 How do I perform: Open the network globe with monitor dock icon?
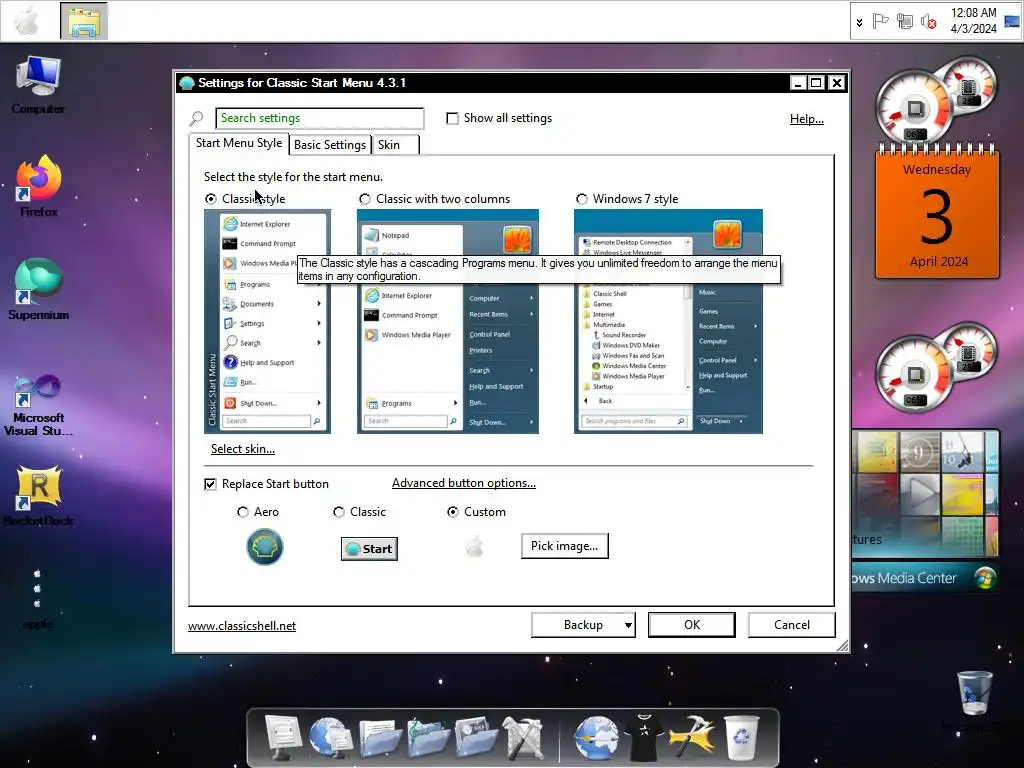point(331,738)
